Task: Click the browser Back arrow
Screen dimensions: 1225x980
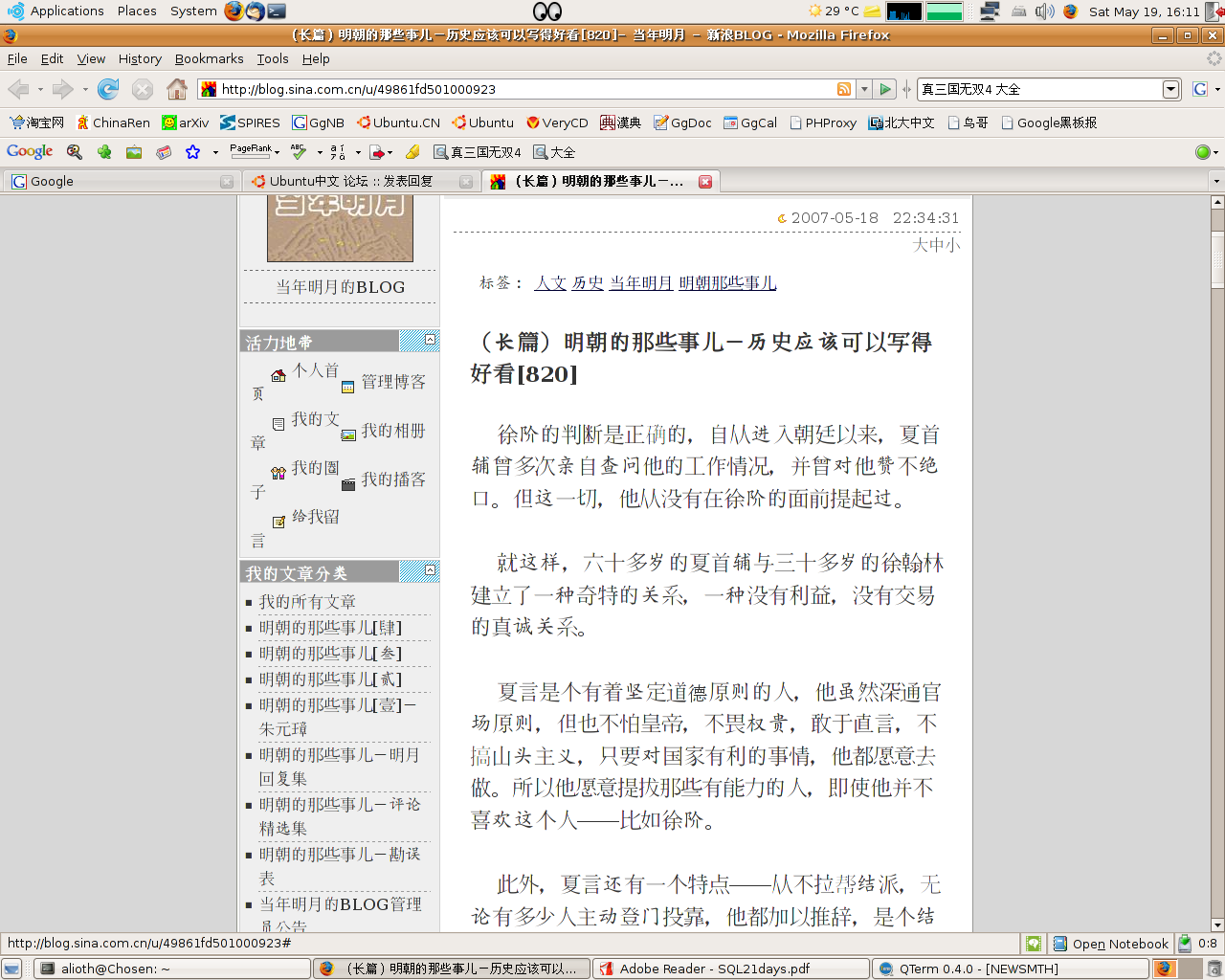Action: (x=17, y=89)
